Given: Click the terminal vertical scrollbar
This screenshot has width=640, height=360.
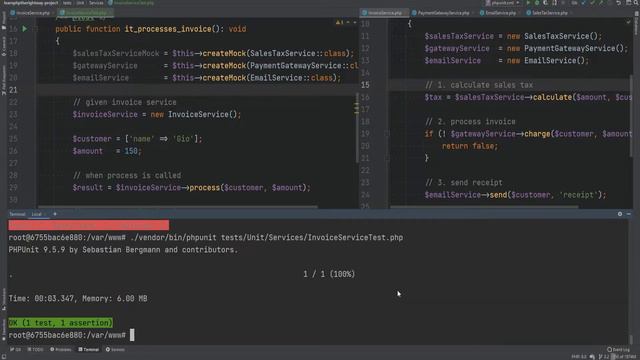Looking at the screenshot, I should click(631, 339).
